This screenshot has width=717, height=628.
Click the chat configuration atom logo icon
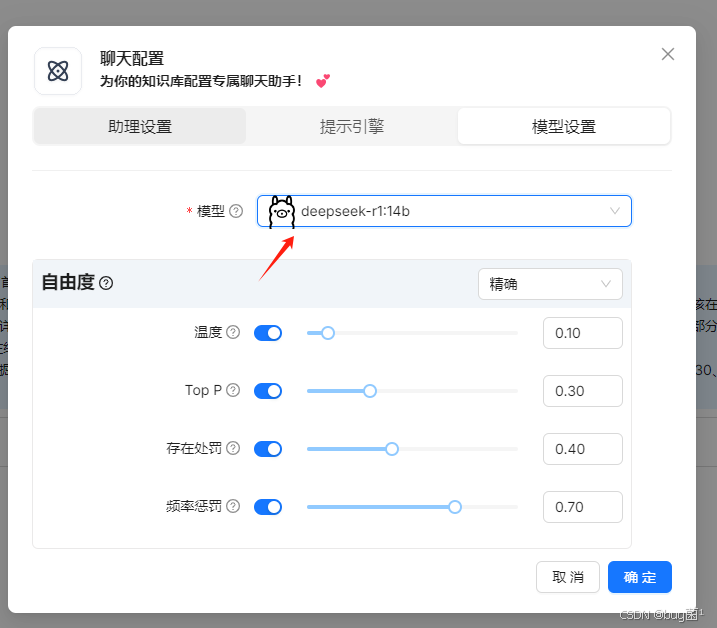click(x=58, y=71)
